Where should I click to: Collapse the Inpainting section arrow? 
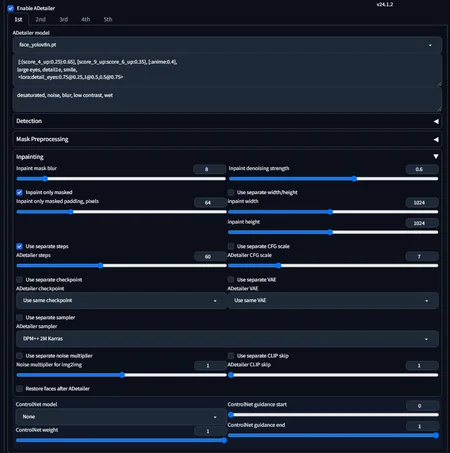[436, 156]
